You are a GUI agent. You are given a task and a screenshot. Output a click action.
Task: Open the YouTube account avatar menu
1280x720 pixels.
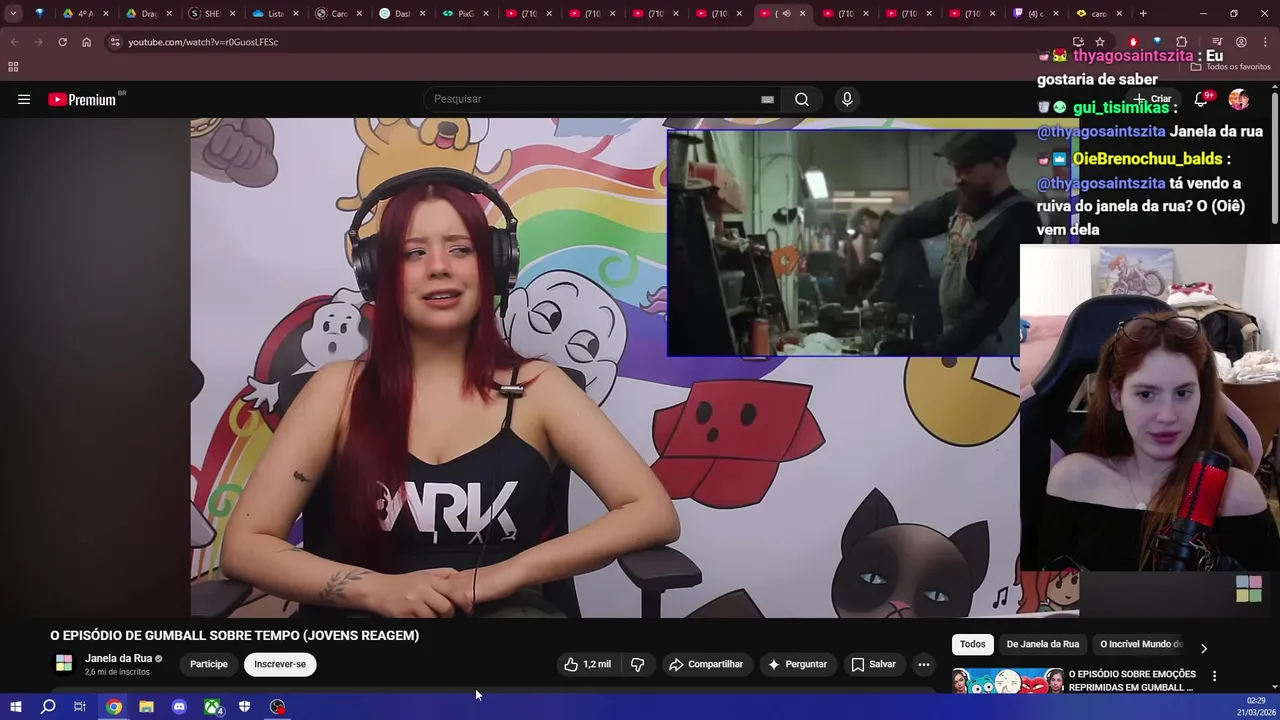click(1239, 99)
